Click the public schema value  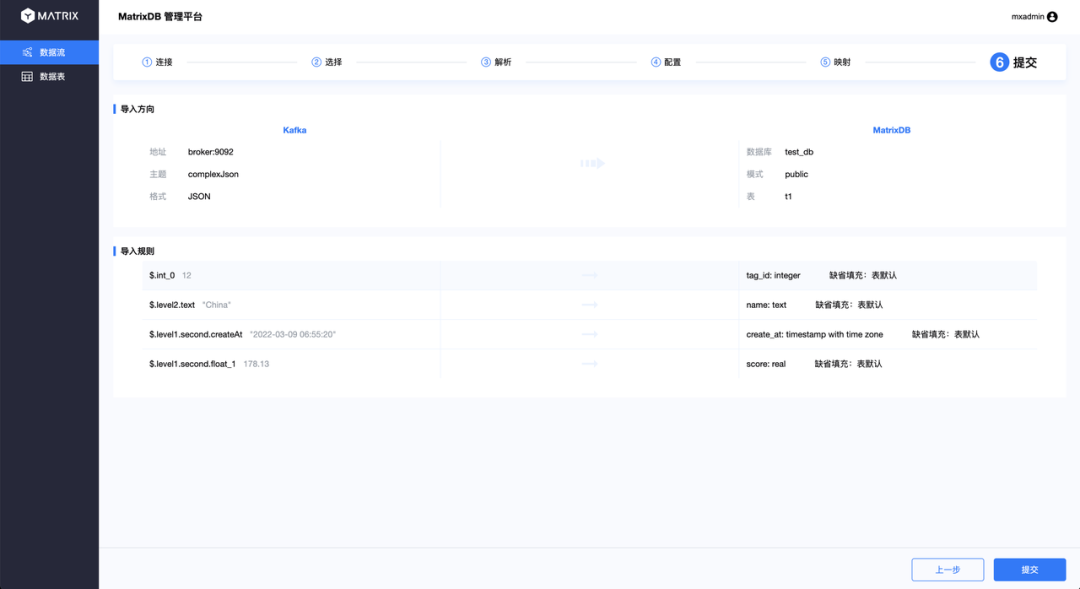[x=796, y=174]
